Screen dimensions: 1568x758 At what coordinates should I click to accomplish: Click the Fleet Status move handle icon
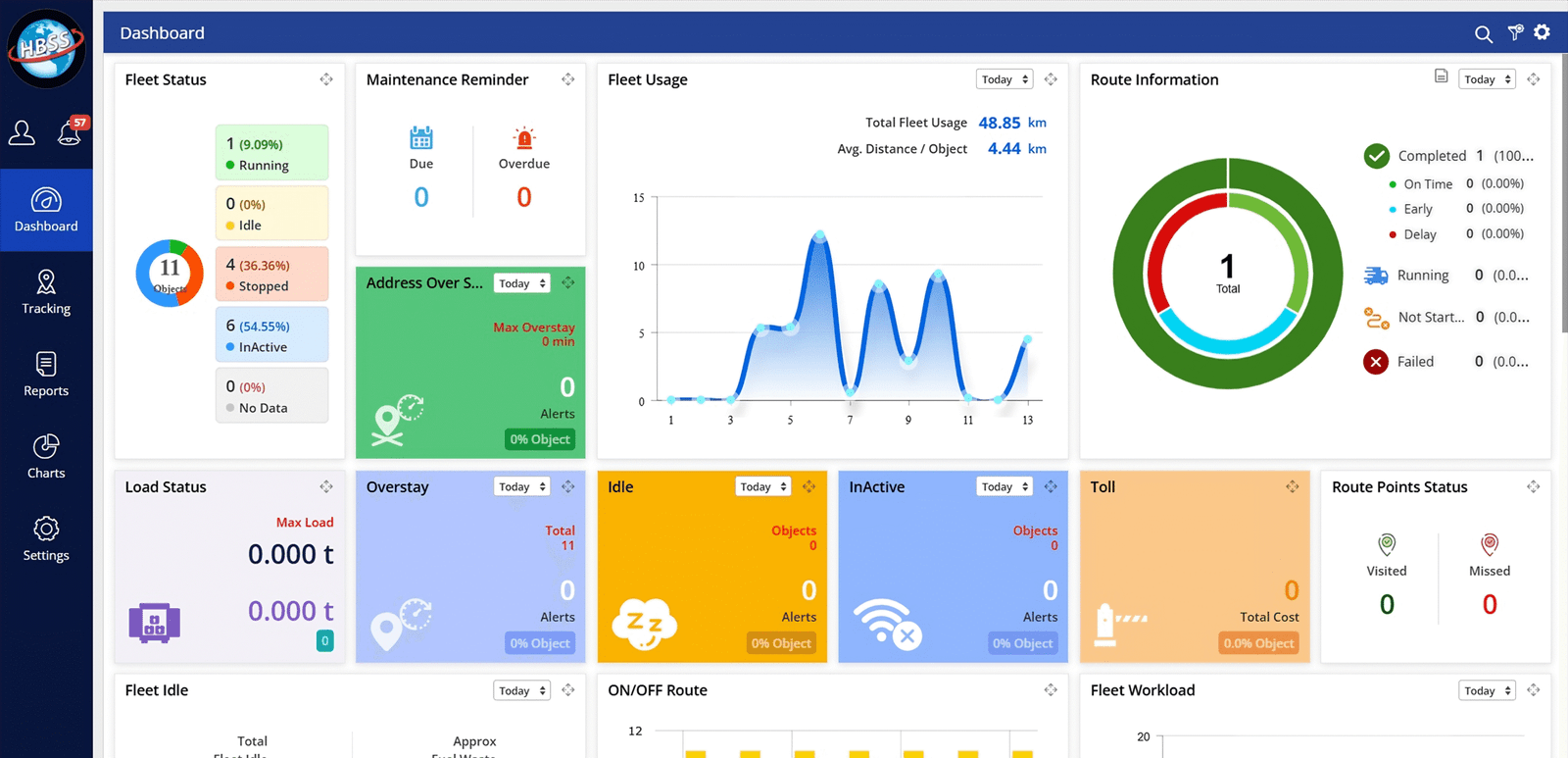click(x=326, y=79)
